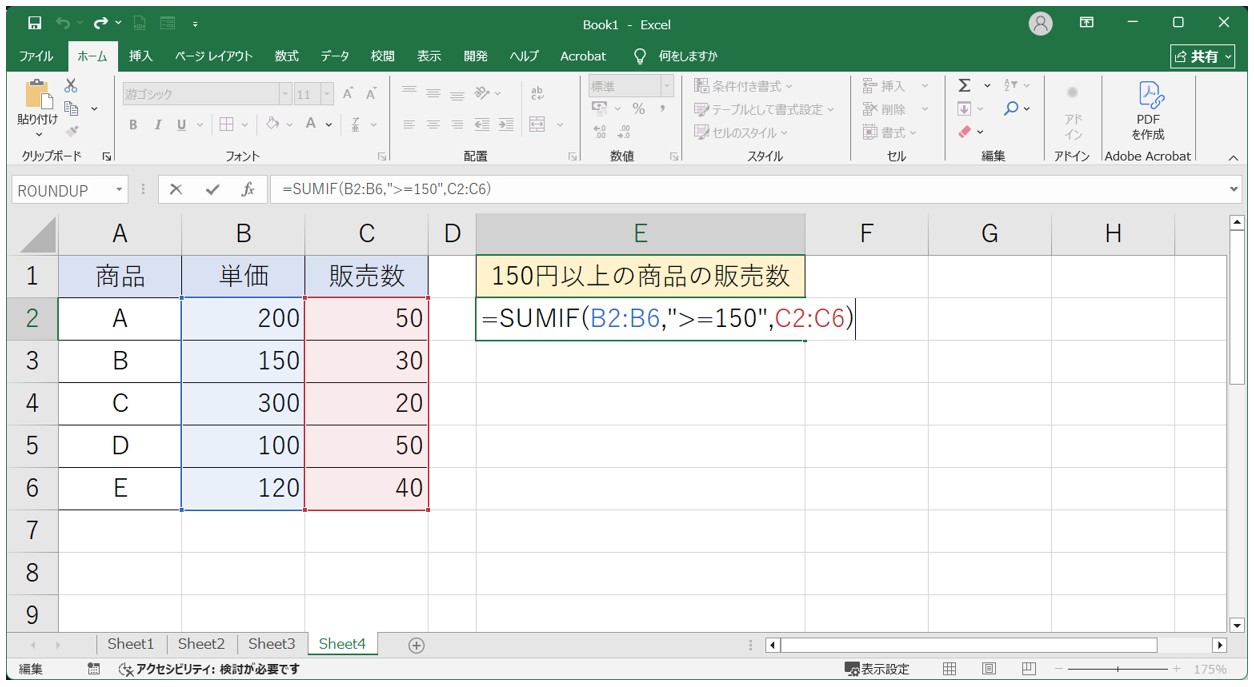Click the Increase Font Size icon
This screenshot has width=1254, height=687.
[x=348, y=94]
